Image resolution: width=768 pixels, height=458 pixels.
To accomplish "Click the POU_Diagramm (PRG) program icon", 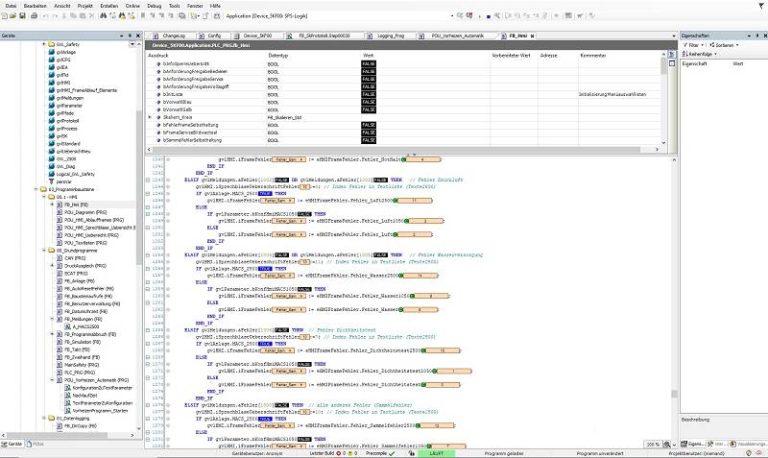I will pyautogui.click(x=59, y=212).
